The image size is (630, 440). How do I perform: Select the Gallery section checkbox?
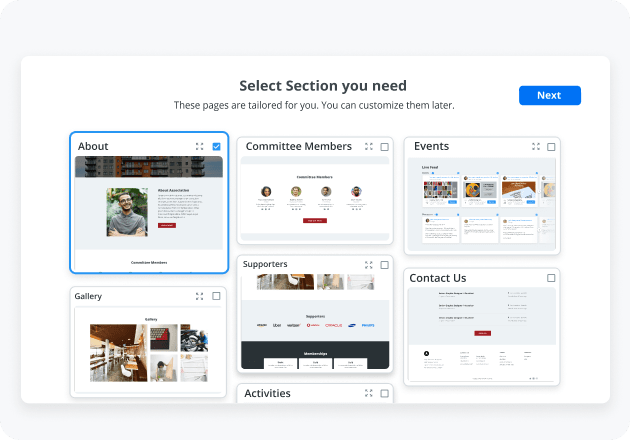tap(216, 296)
